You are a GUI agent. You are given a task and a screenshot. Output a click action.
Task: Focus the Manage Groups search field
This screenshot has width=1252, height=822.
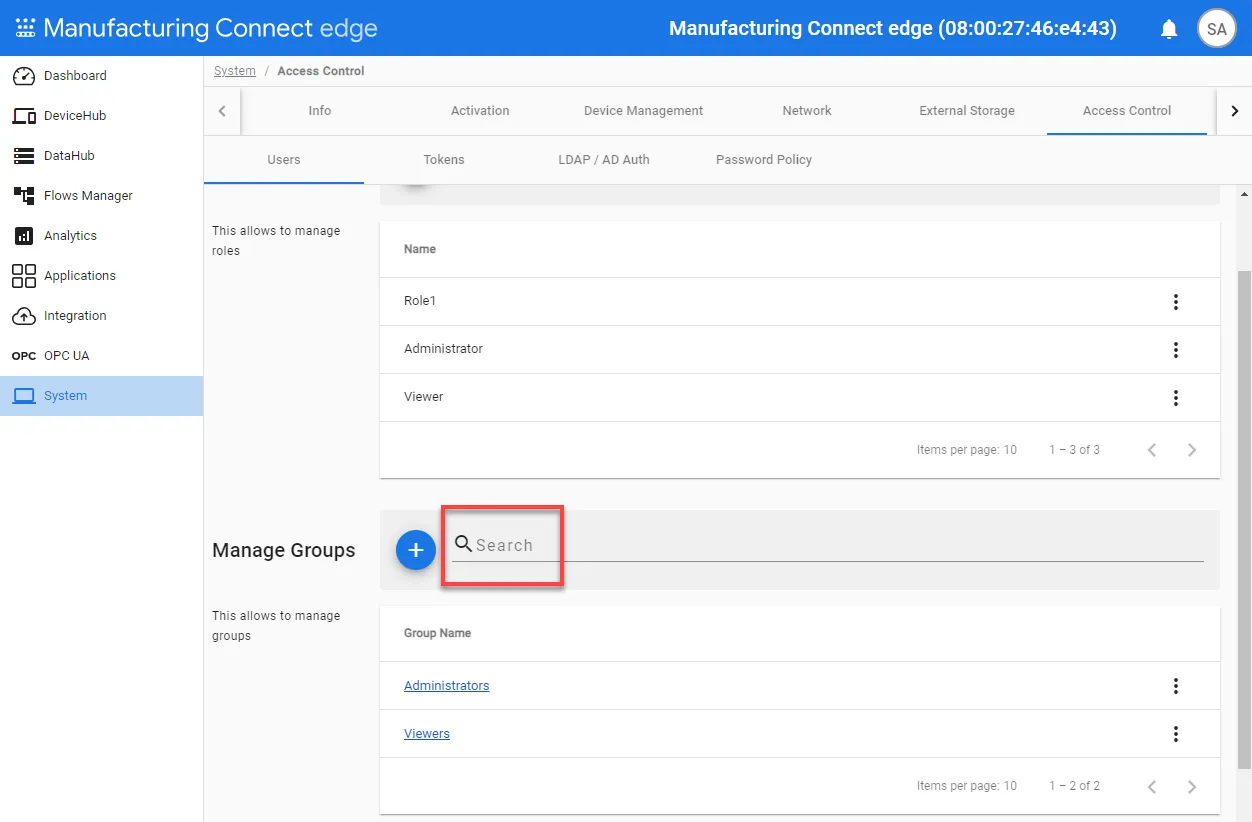point(828,545)
